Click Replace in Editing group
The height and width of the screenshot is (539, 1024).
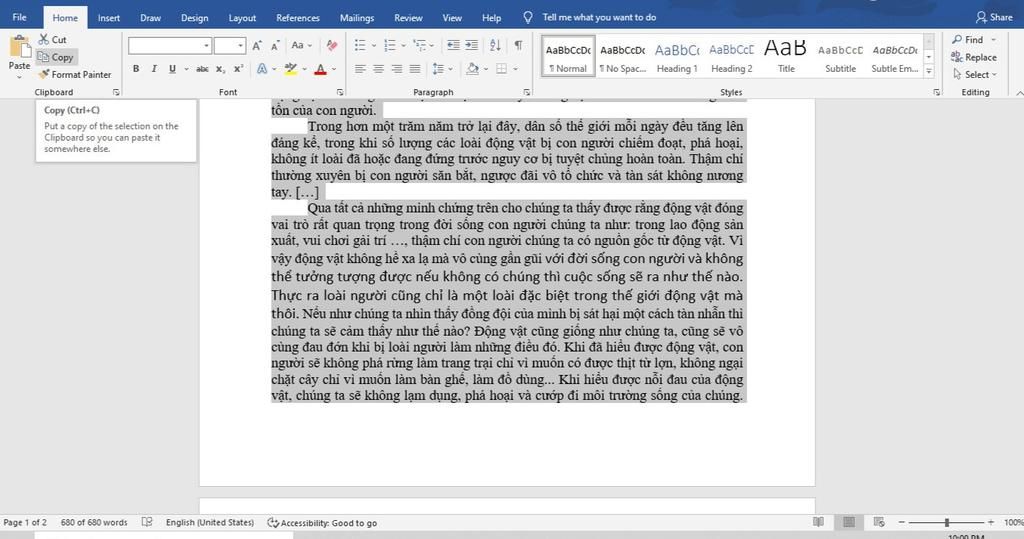point(974,57)
